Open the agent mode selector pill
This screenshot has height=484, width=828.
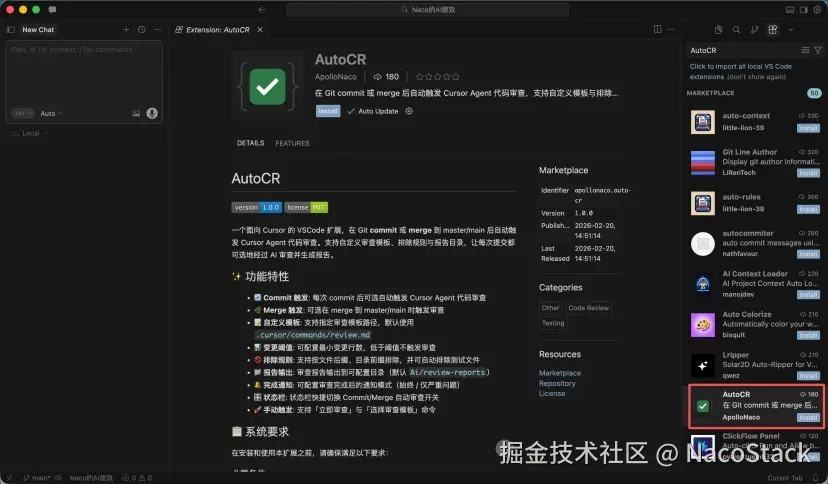[x=22, y=113]
